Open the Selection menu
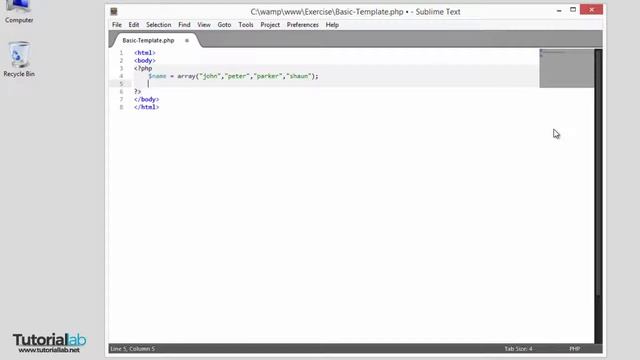Image resolution: width=640 pixels, height=360 pixels. 159,25
